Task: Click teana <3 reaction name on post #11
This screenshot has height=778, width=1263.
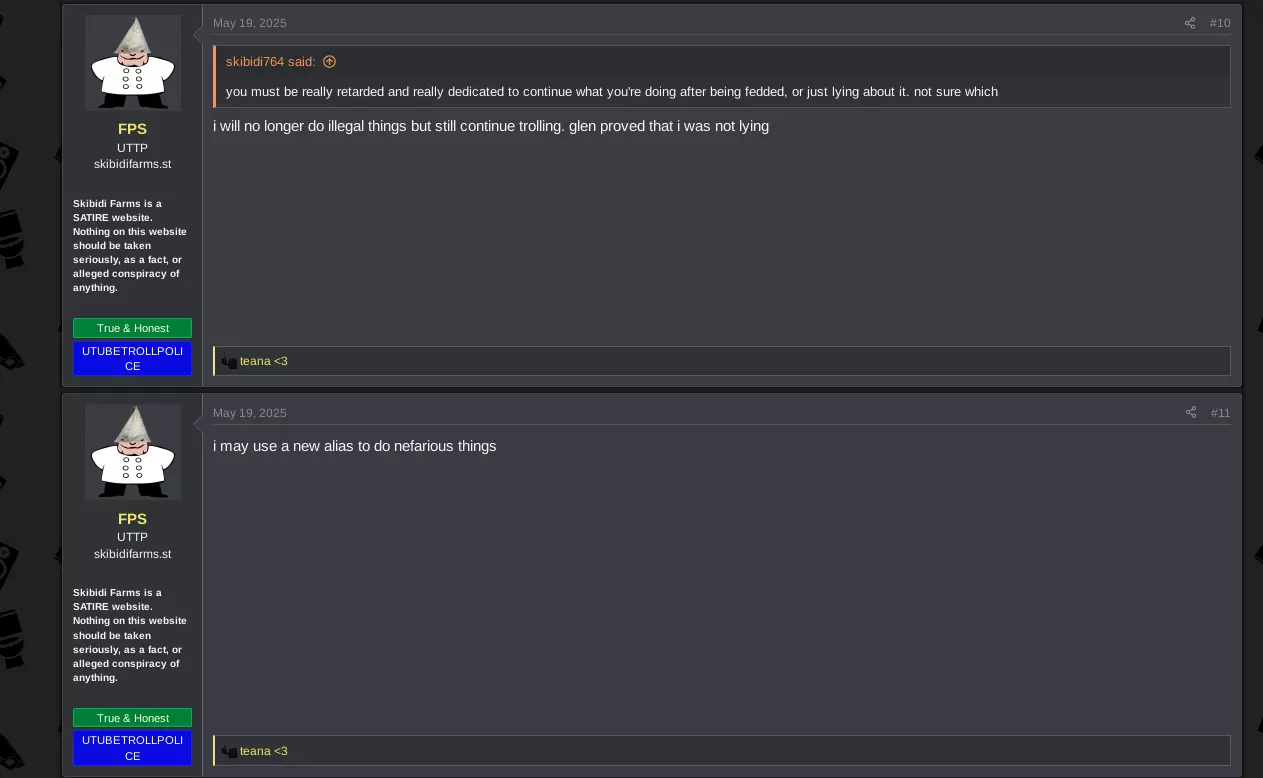Action: pos(264,751)
